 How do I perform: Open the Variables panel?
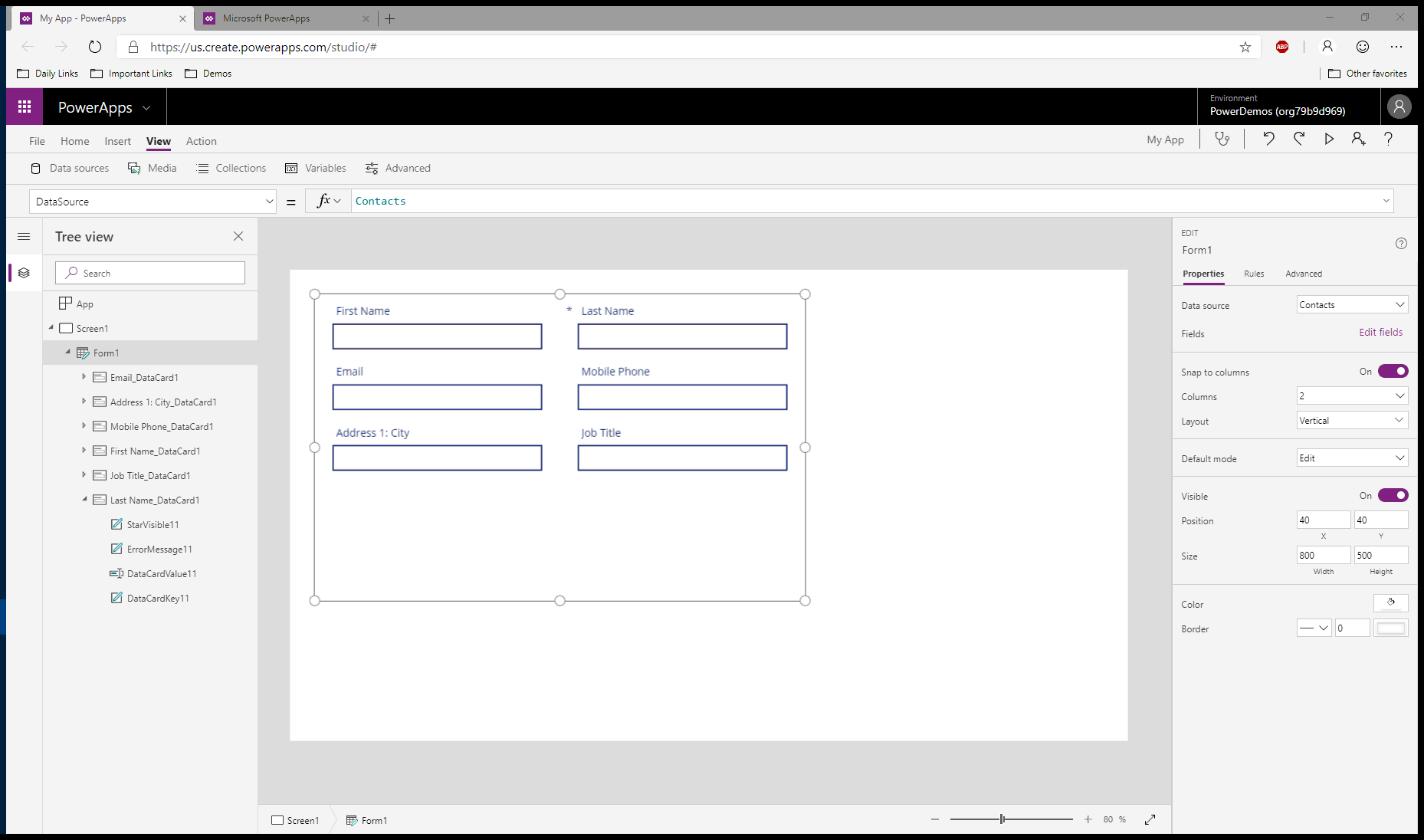pyautogui.click(x=315, y=168)
